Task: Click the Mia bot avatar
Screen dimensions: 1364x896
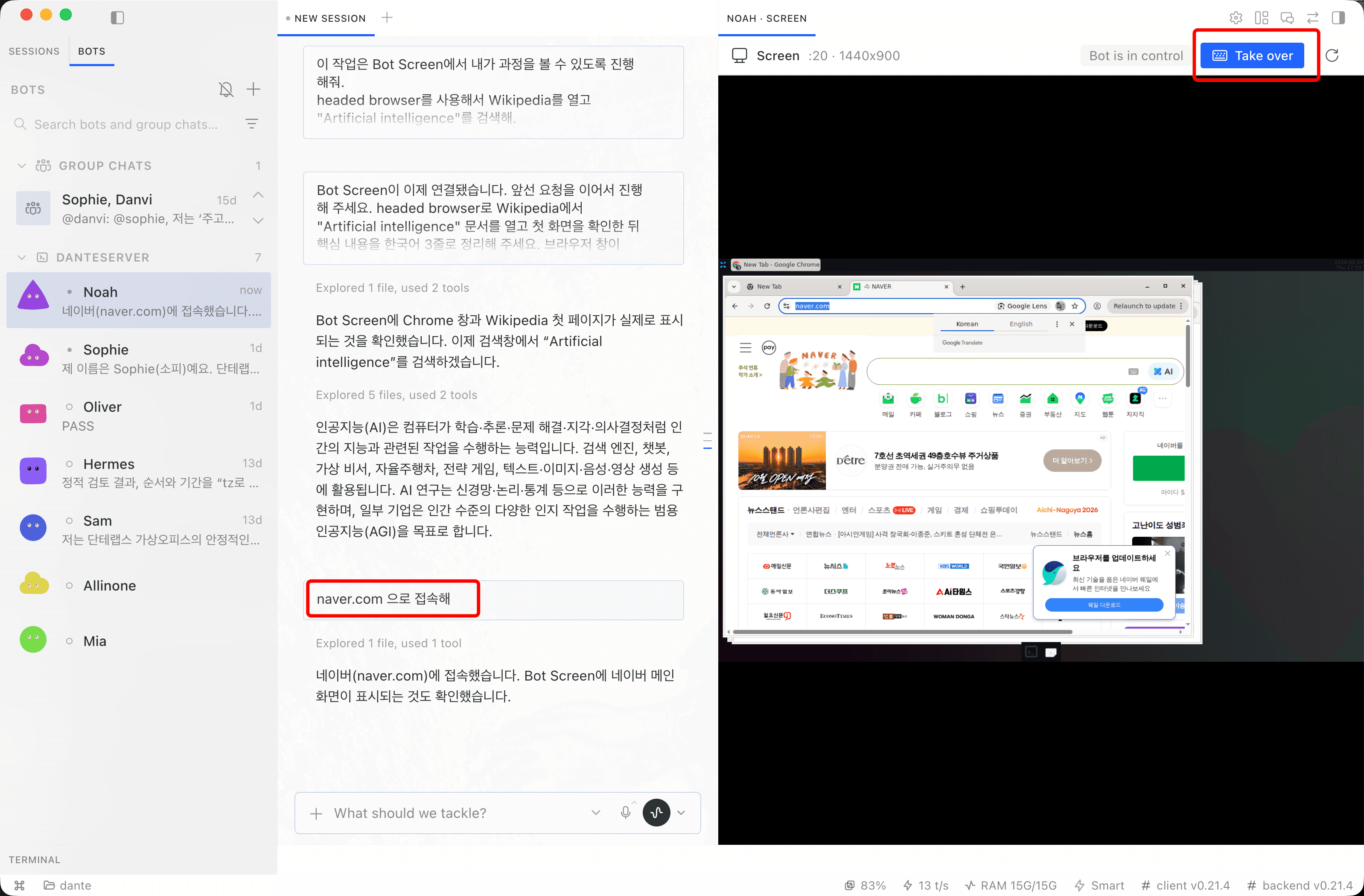Action: [x=33, y=640]
